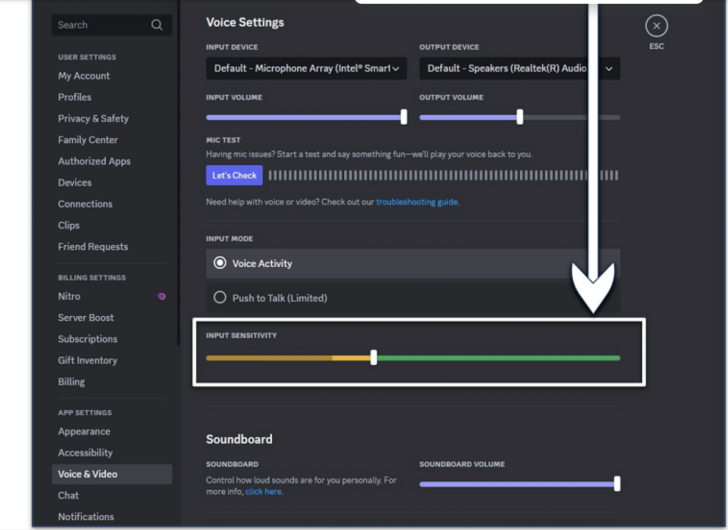This screenshot has width=728, height=530.
Task: Click into the settings Search field
Action: 112,25
